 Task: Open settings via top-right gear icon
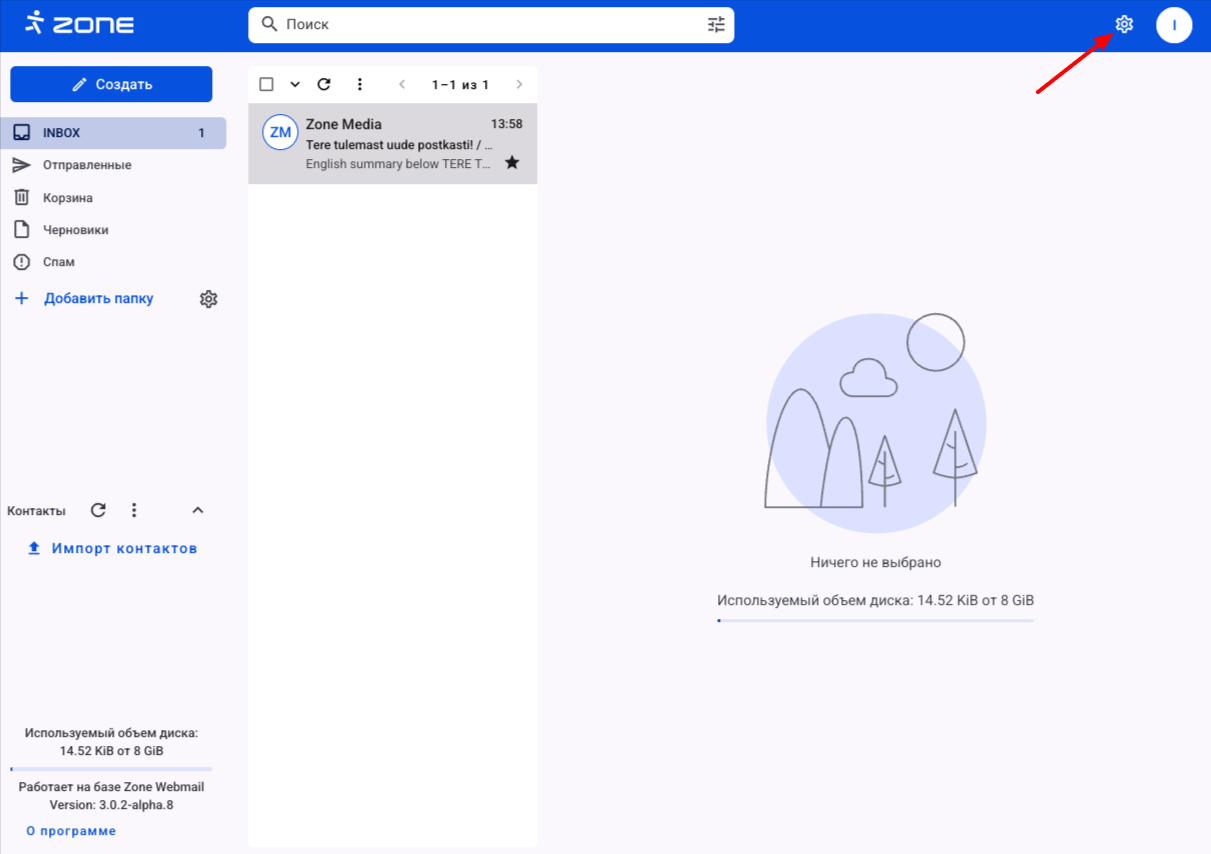coord(1124,25)
